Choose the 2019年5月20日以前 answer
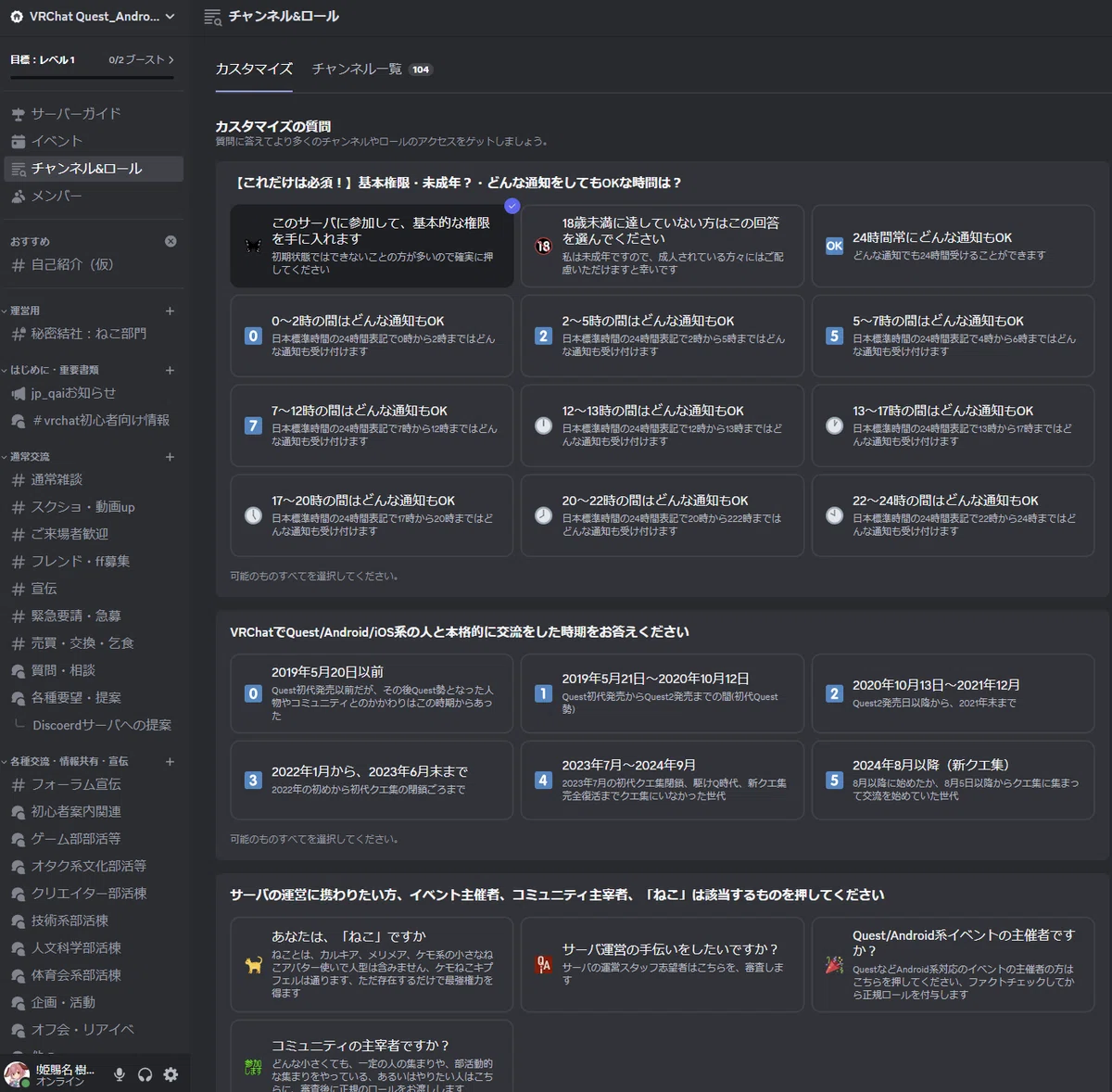Screen dimensions: 1112x1092 tap(372, 693)
